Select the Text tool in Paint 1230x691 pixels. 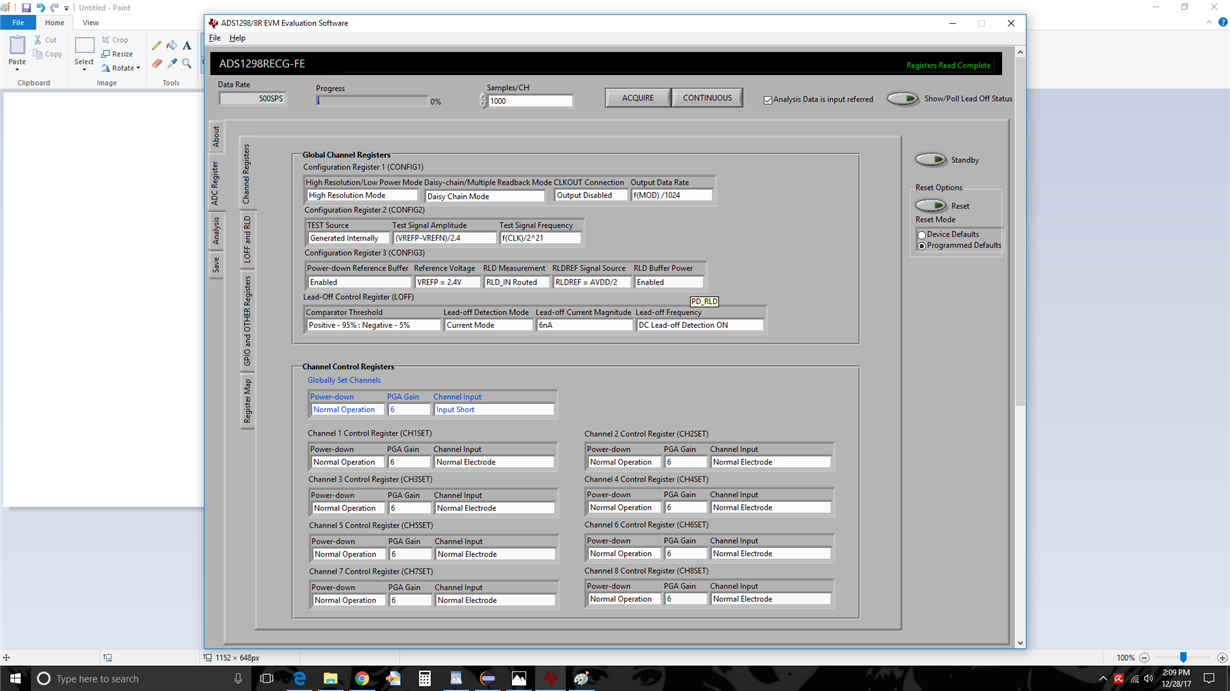187,46
